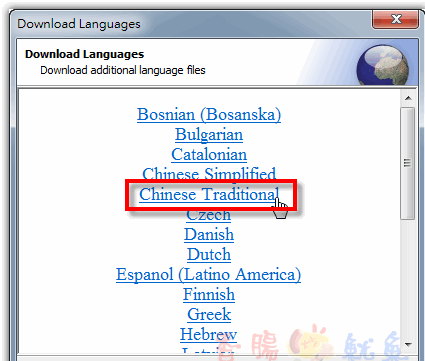Choose Espanol (Latino America) link
425x361 pixels.
point(209,275)
